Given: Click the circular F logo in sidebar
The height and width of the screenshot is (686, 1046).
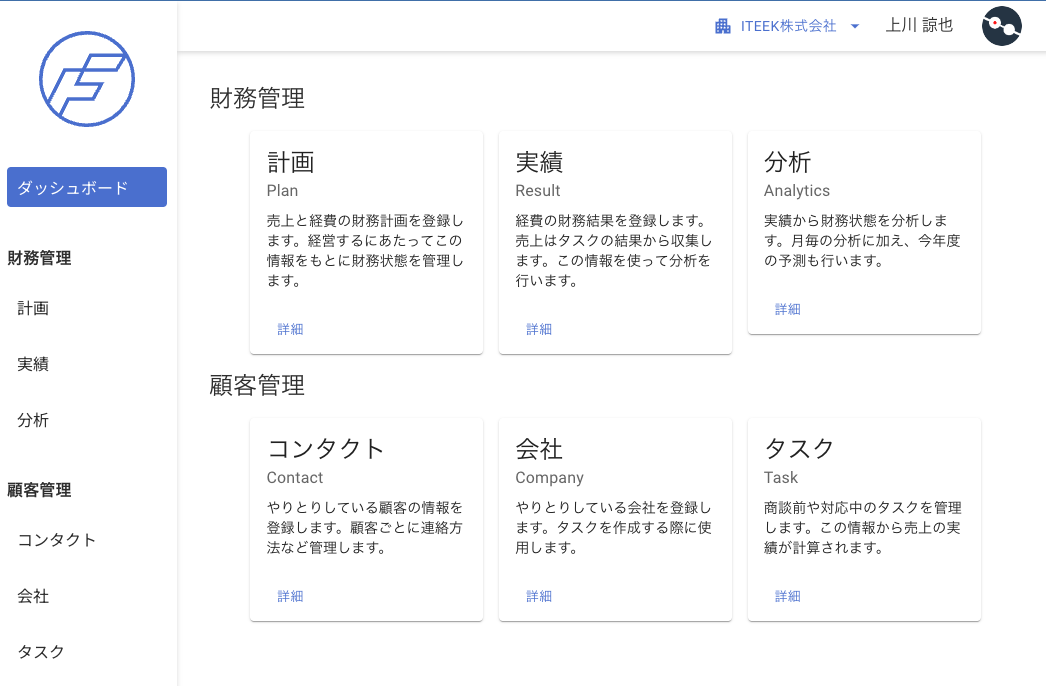Looking at the screenshot, I should click(87, 79).
